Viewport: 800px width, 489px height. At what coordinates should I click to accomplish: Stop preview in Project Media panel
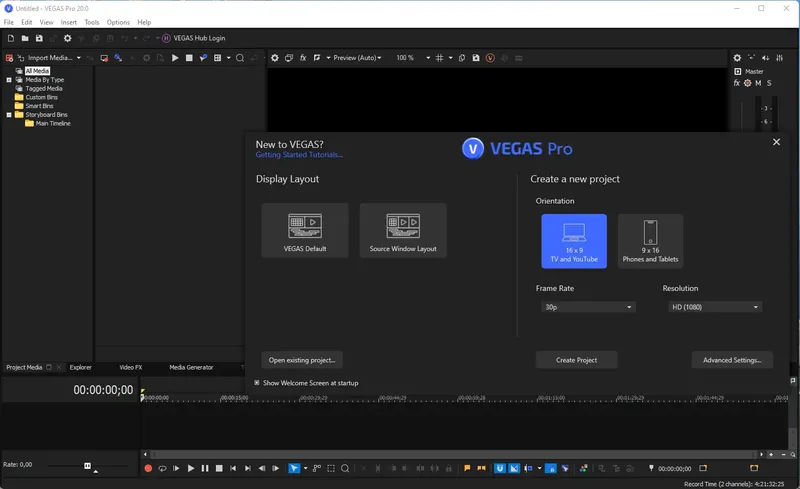pos(189,58)
